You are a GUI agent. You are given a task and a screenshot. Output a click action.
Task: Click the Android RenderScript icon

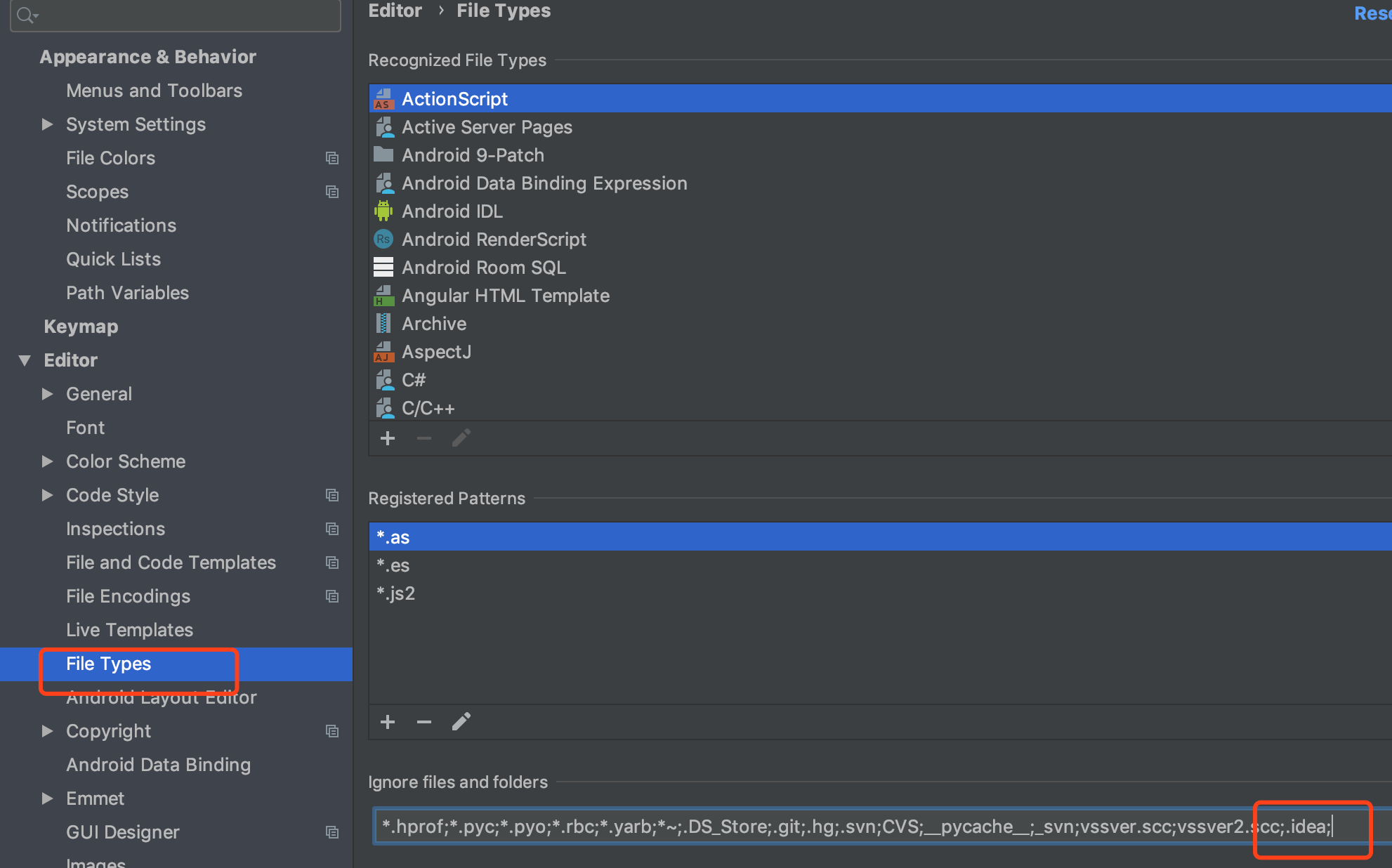tap(383, 239)
